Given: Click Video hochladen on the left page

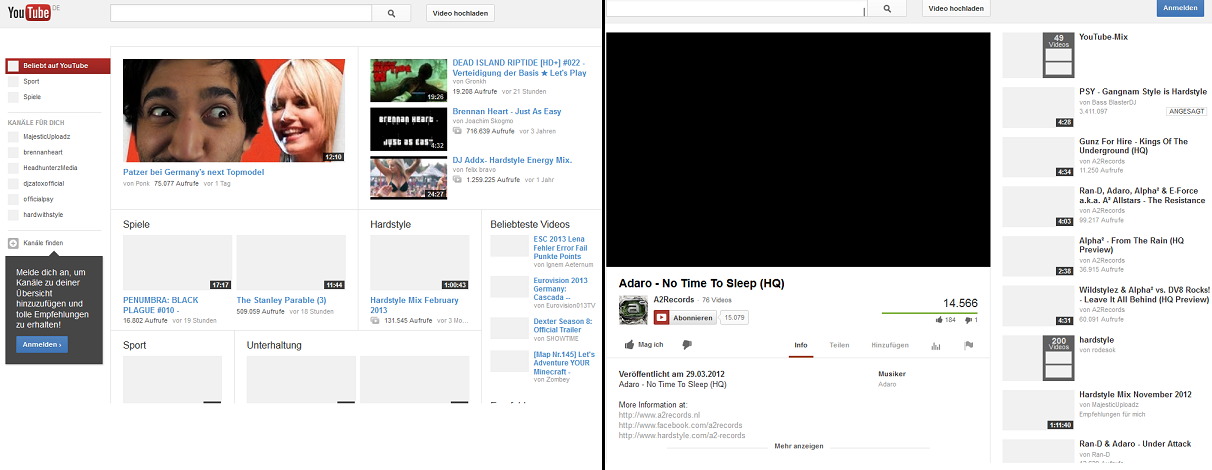Looking at the screenshot, I should click(460, 13).
